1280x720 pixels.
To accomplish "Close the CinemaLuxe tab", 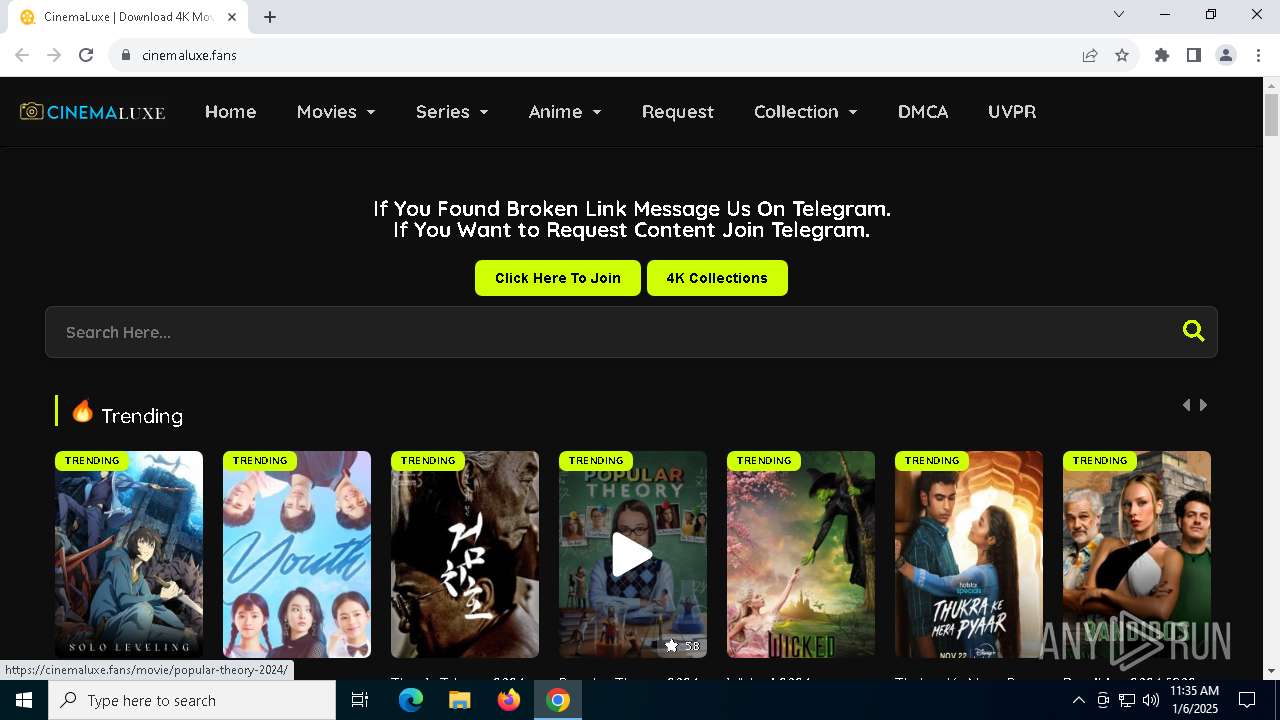I will 233,17.
